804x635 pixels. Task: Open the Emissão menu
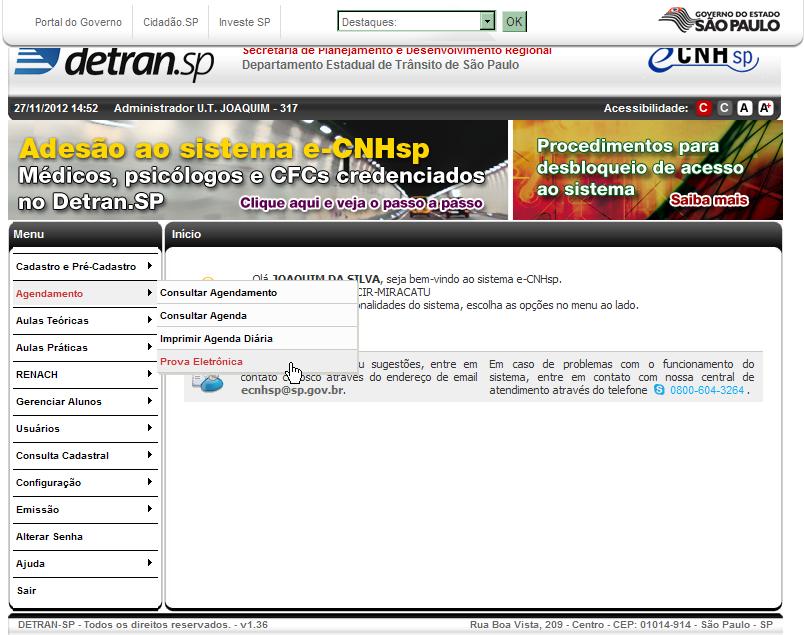(x=85, y=509)
